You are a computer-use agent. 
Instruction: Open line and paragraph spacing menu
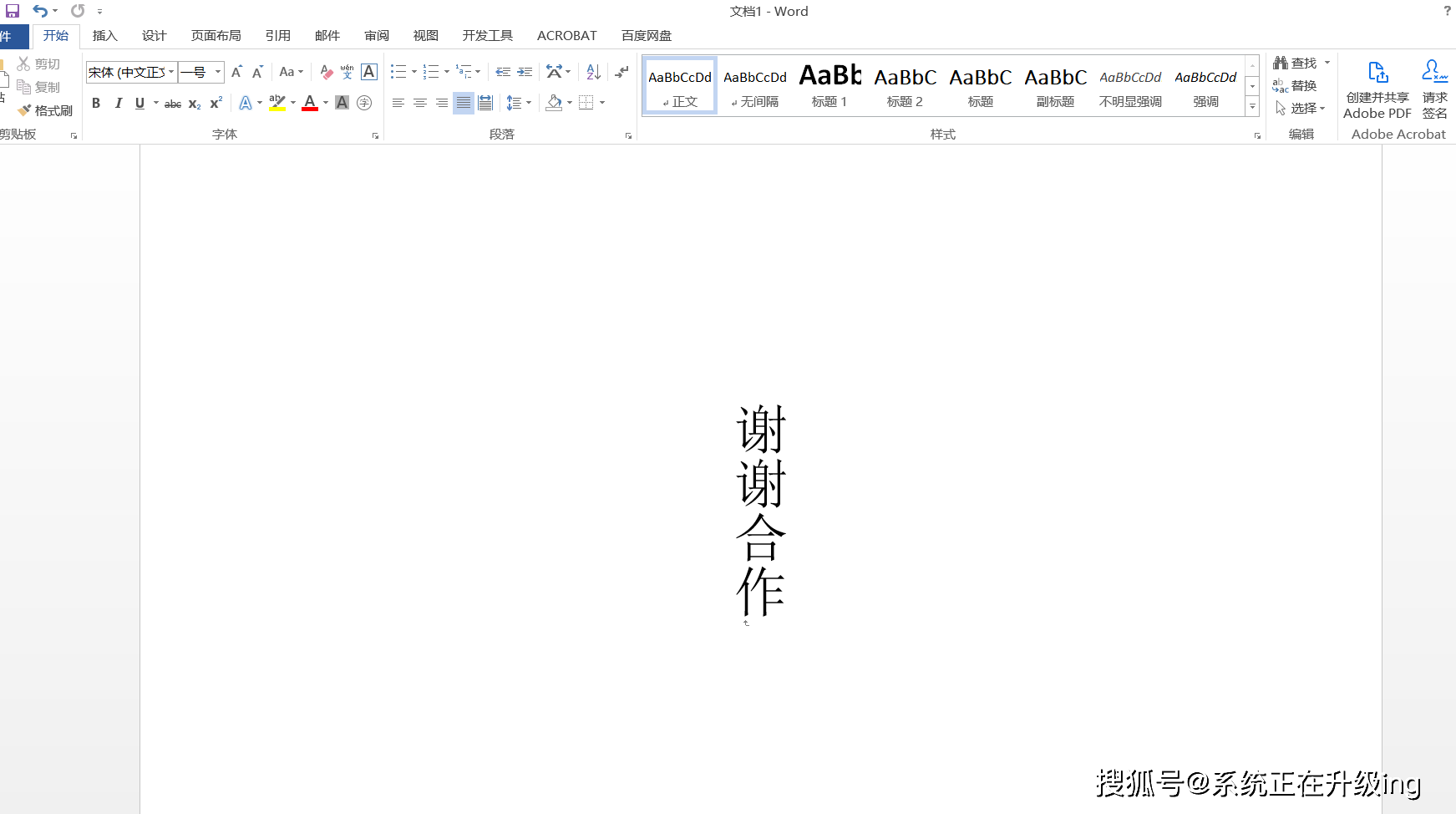(x=519, y=103)
